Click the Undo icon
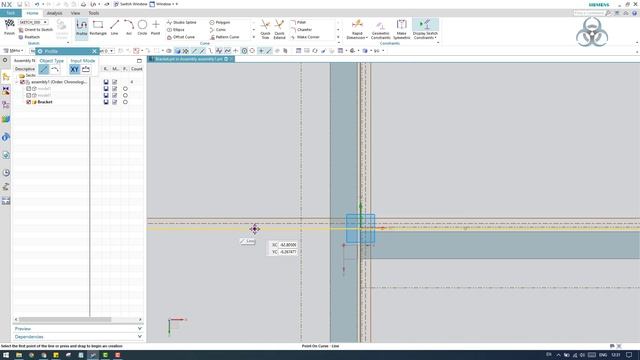 pos(37,4)
